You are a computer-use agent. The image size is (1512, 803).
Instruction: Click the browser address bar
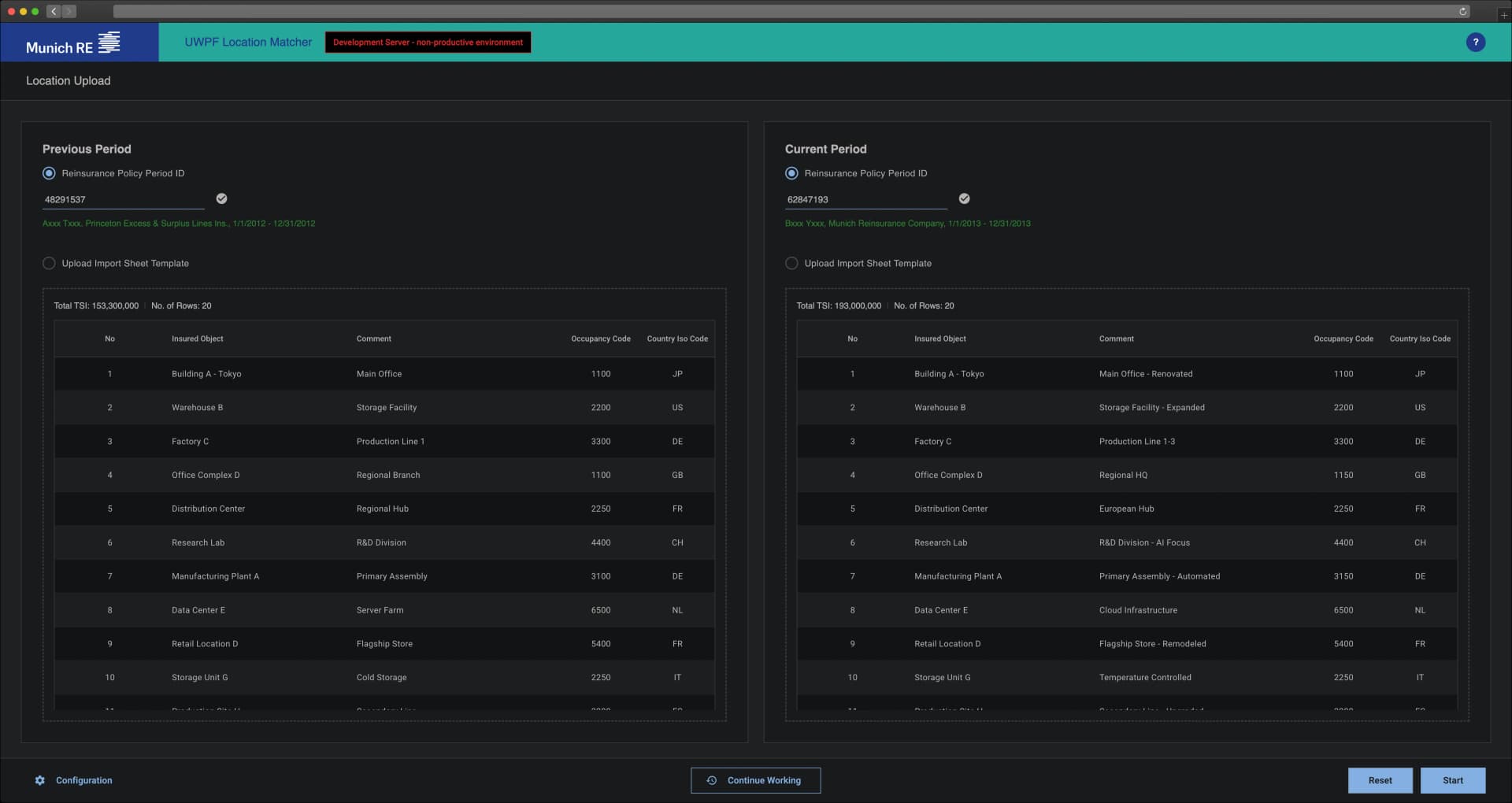coord(791,11)
